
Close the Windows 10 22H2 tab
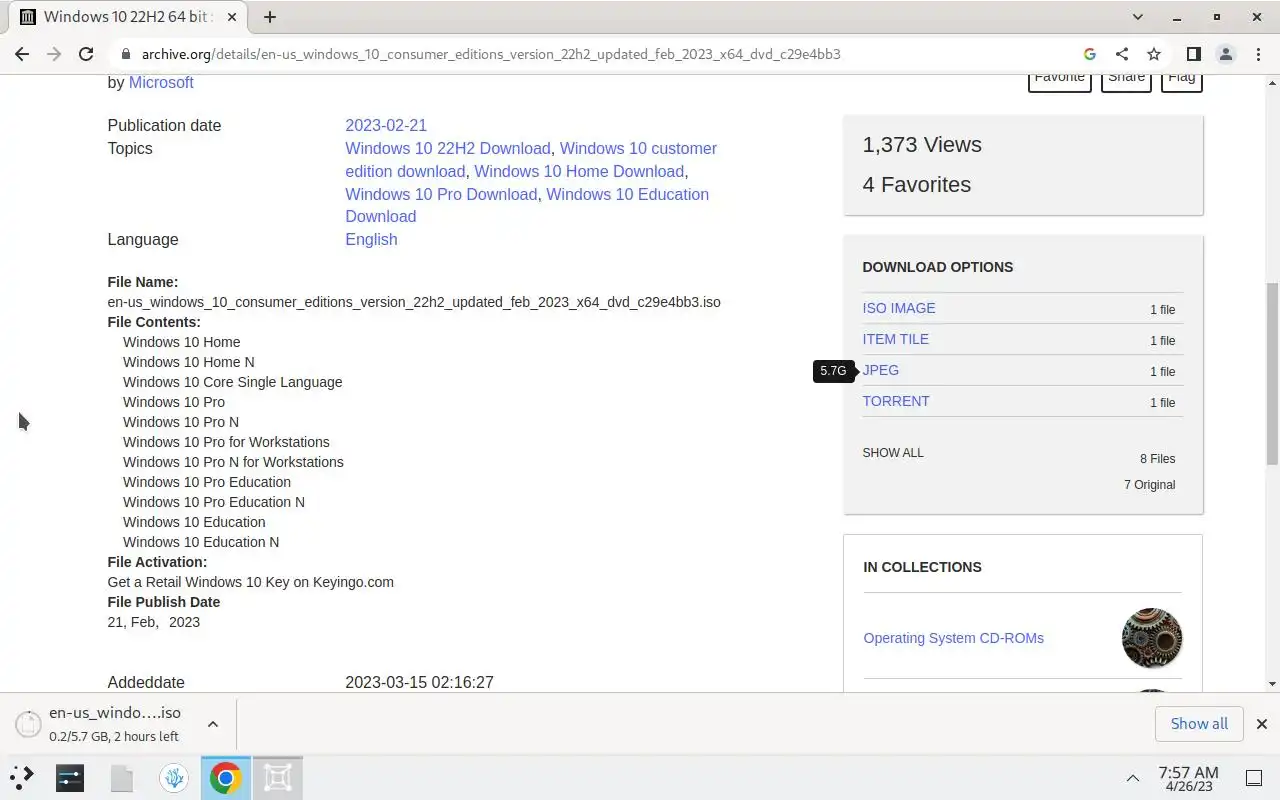(x=232, y=17)
